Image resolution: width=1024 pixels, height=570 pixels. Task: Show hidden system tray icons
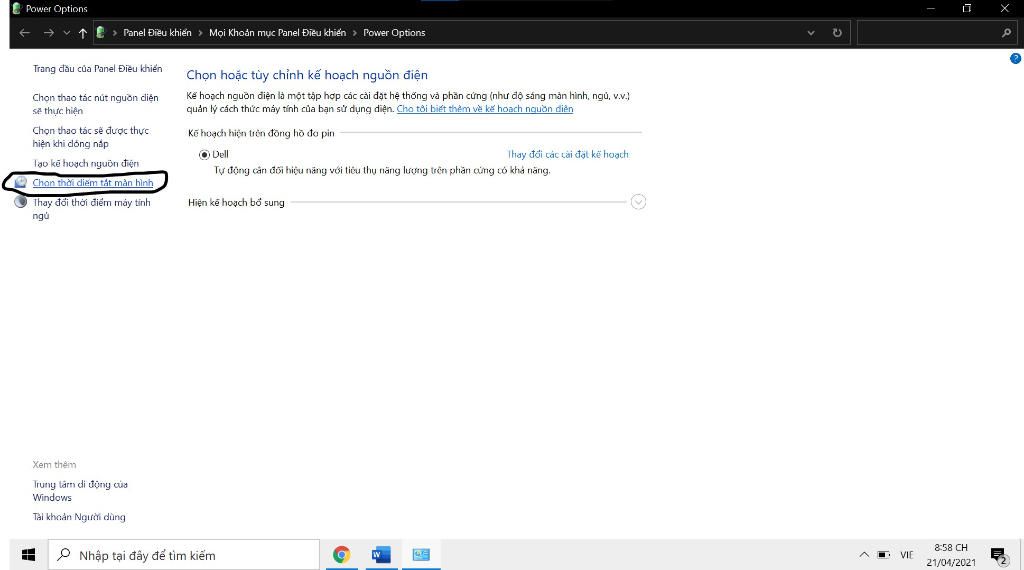pyautogui.click(x=864, y=555)
